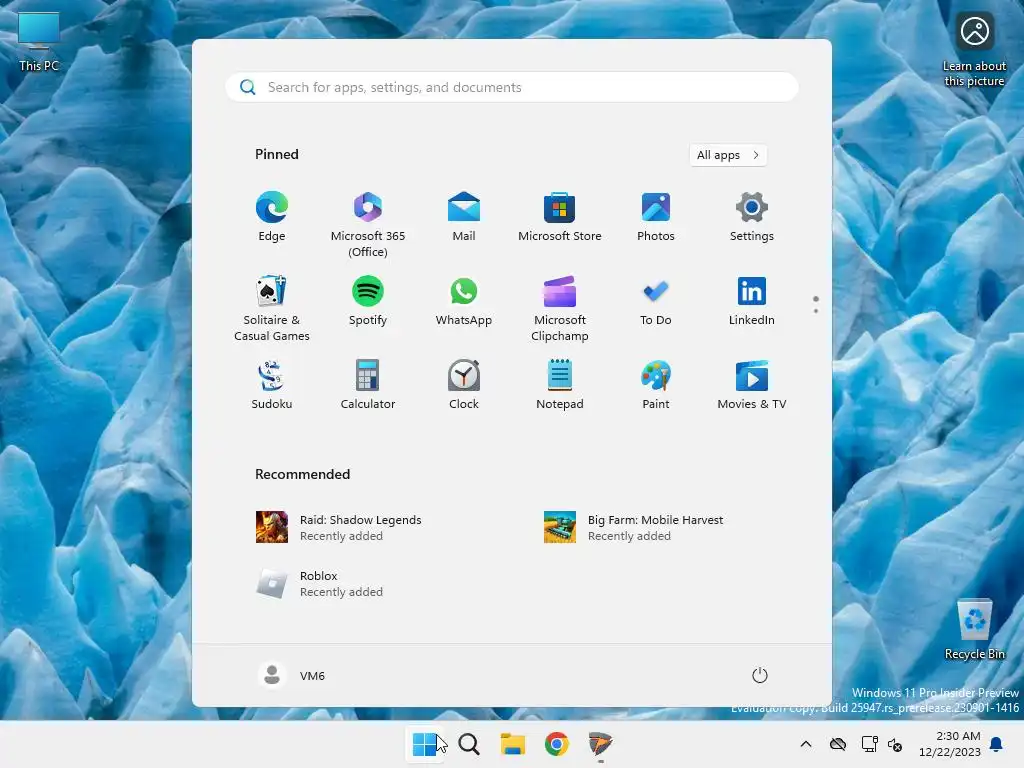This screenshot has height=768, width=1024.
Task: Open WhatsApp pinned app
Action: (464, 302)
